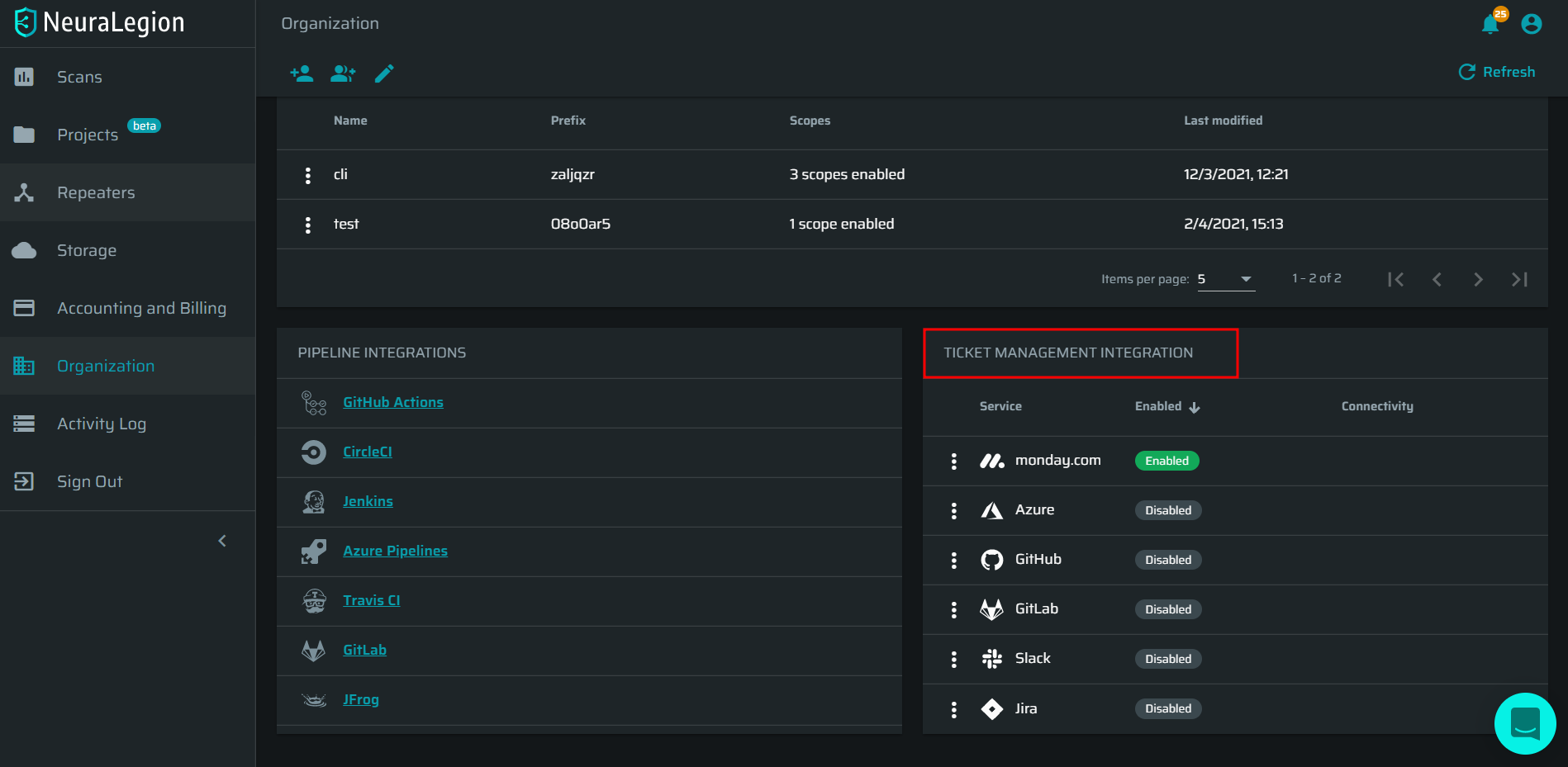The height and width of the screenshot is (767, 1568).
Task: Open three-dot menu for GitLab ticket service
Action: 954,610
